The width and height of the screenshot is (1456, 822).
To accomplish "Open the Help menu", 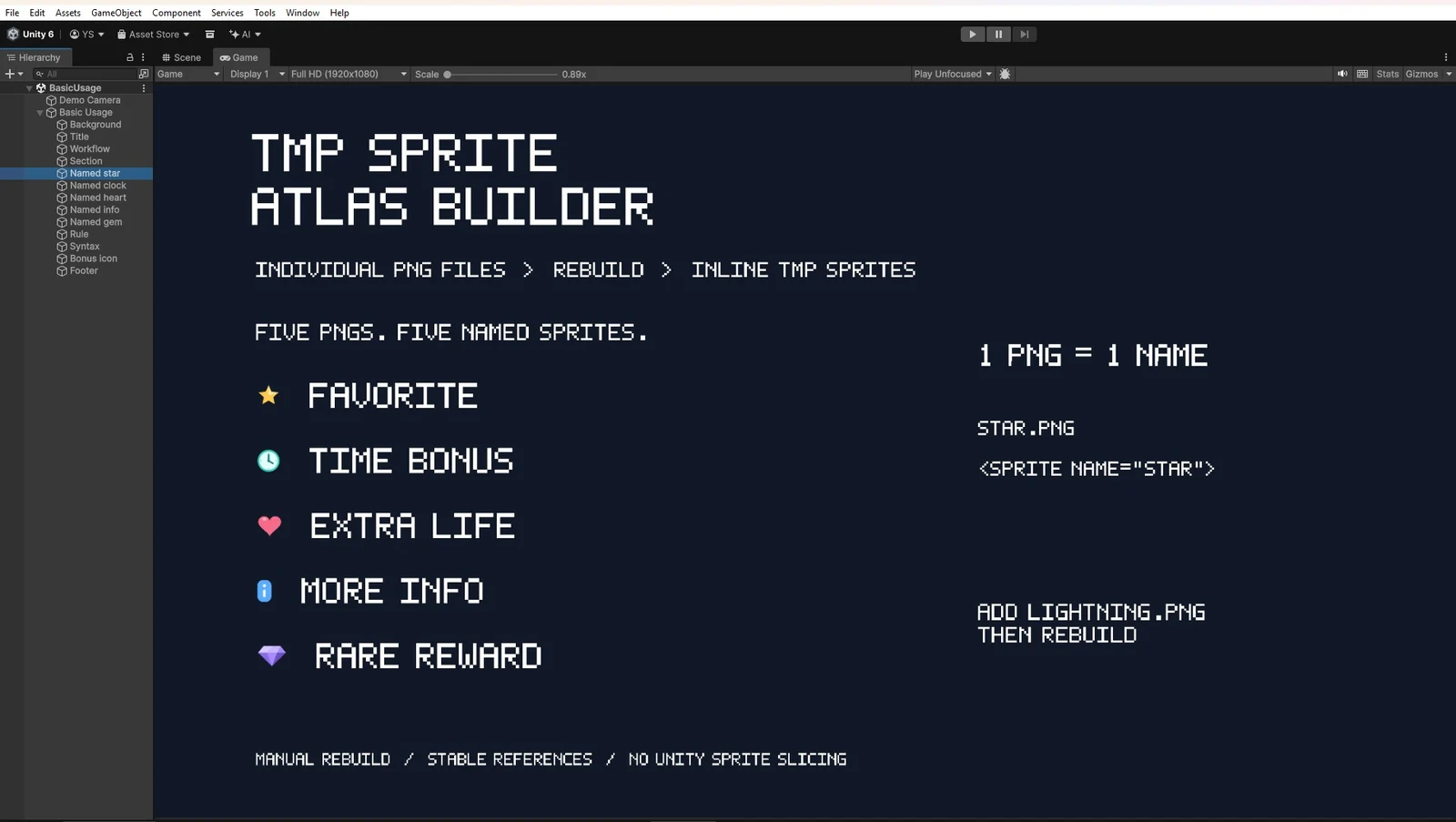I will click(x=339, y=13).
